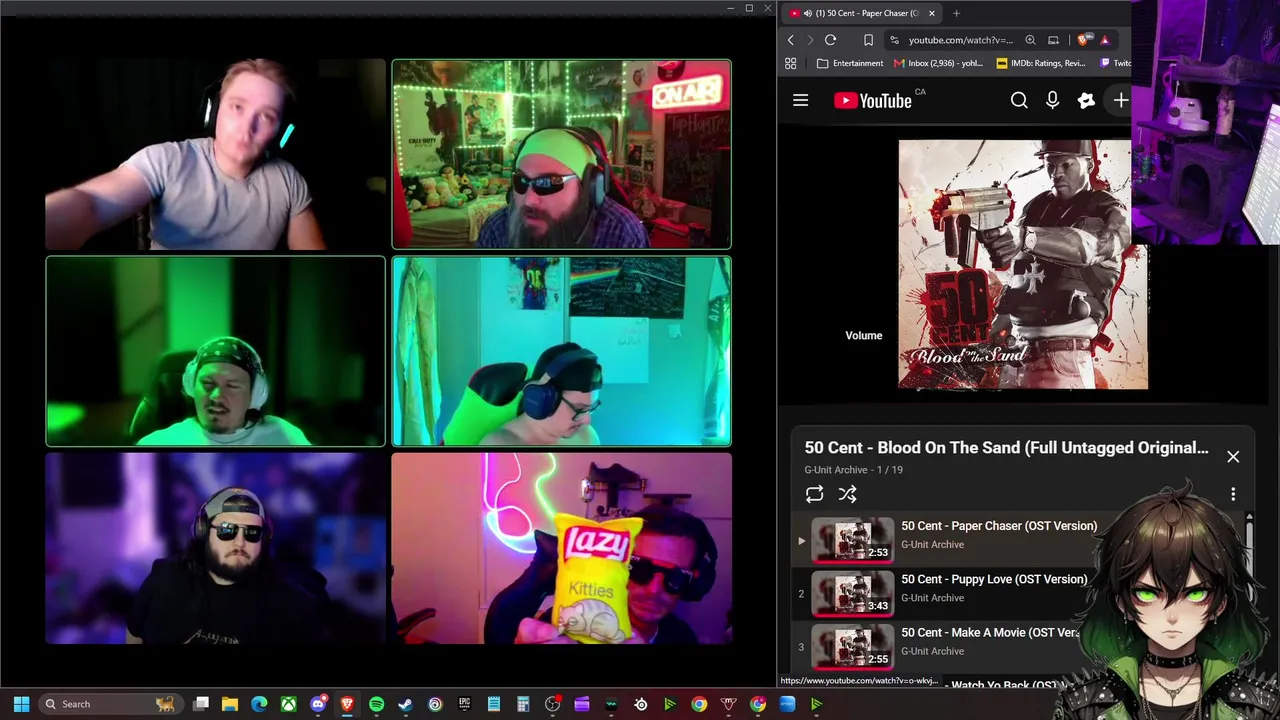The width and height of the screenshot is (1280, 720).
Task: Select the 50 Cent - Paper Chaser browser tab
Action: [860, 13]
